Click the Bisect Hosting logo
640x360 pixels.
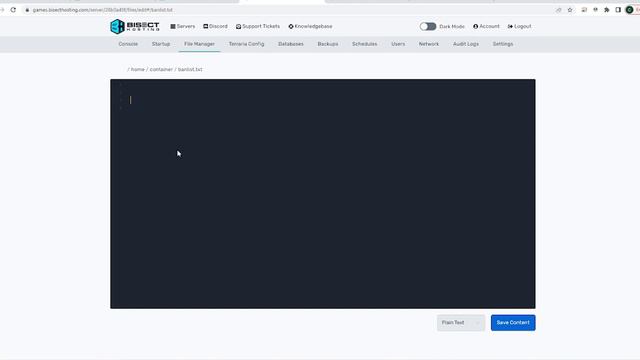coord(135,27)
